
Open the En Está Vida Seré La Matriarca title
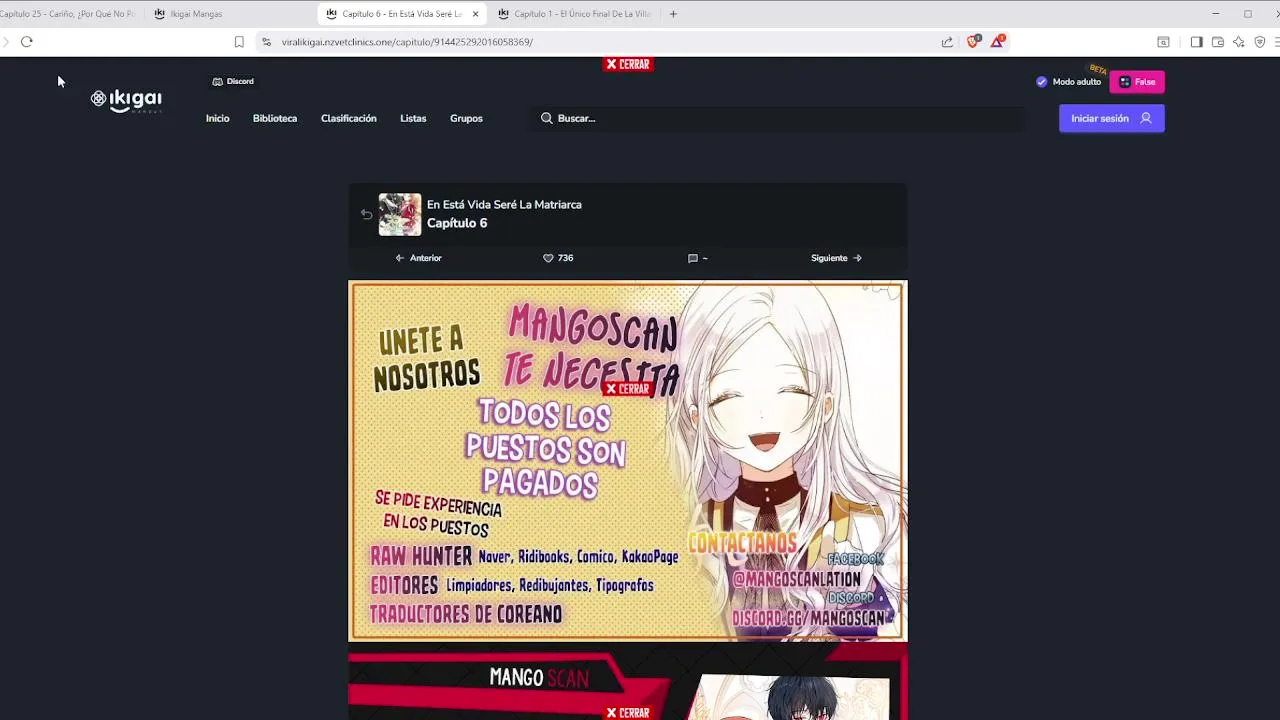point(504,204)
